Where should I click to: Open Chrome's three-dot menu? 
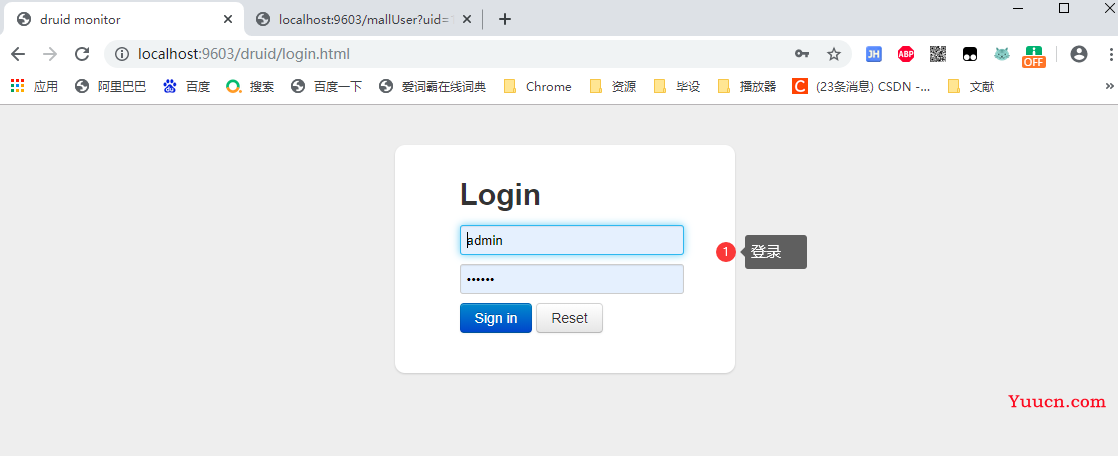click(x=1111, y=54)
